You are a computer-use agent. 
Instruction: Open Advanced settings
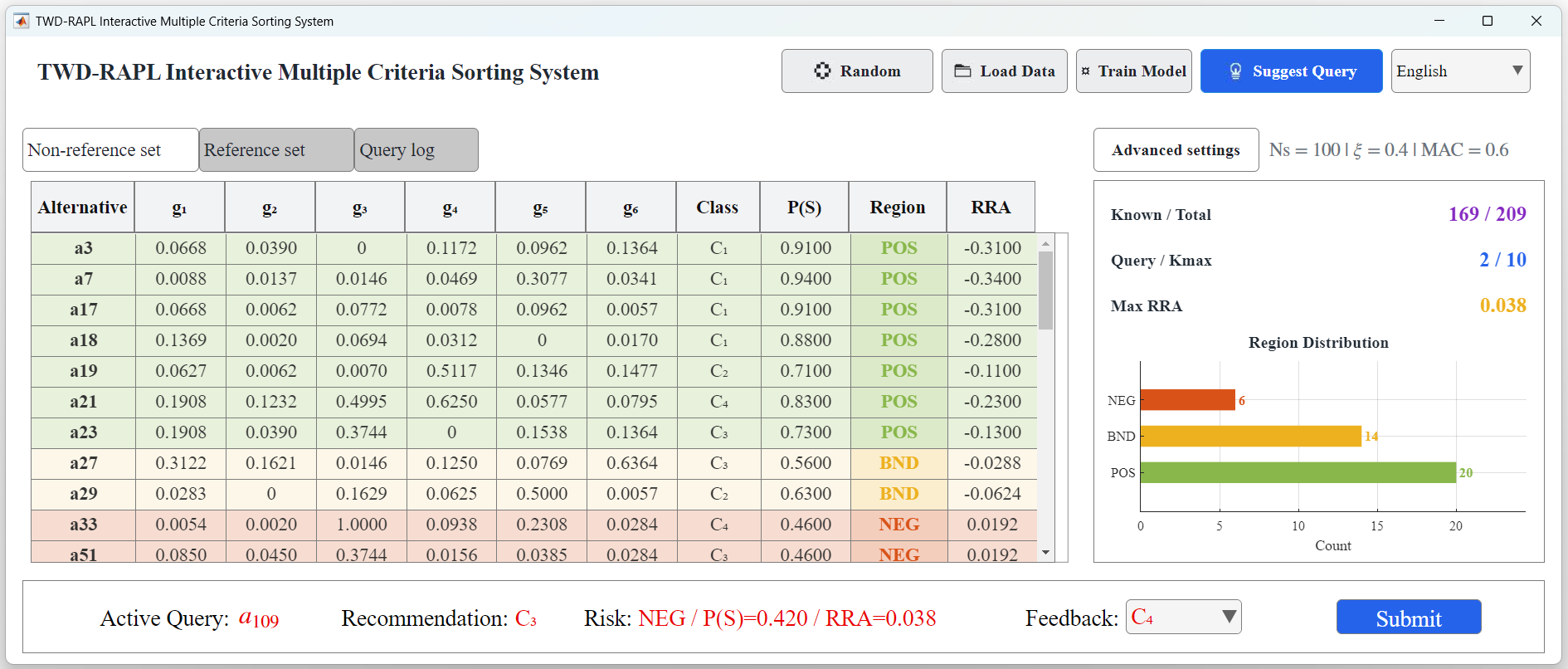tap(1176, 149)
